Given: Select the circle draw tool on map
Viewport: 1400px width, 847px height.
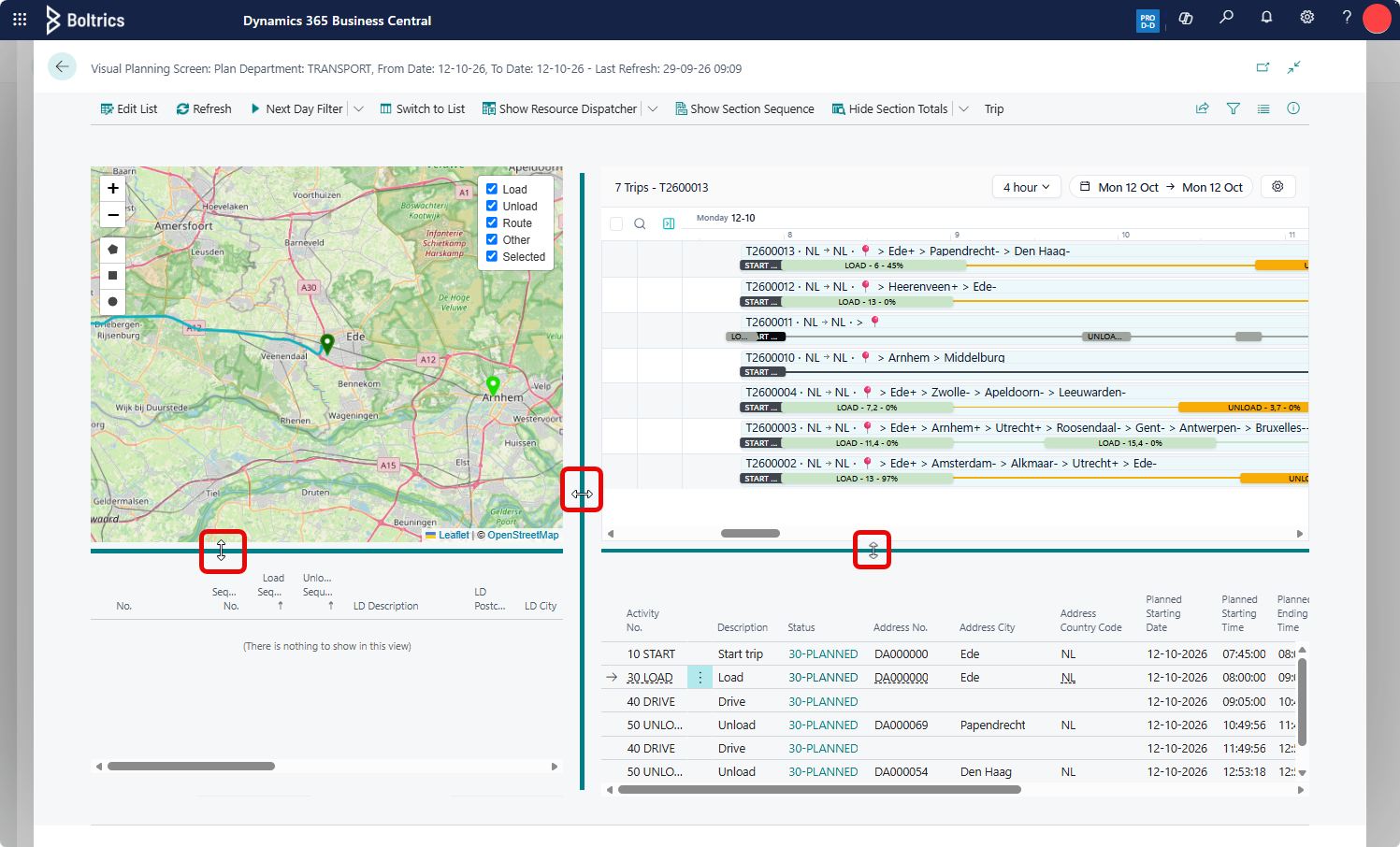Looking at the screenshot, I should [113, 302].
